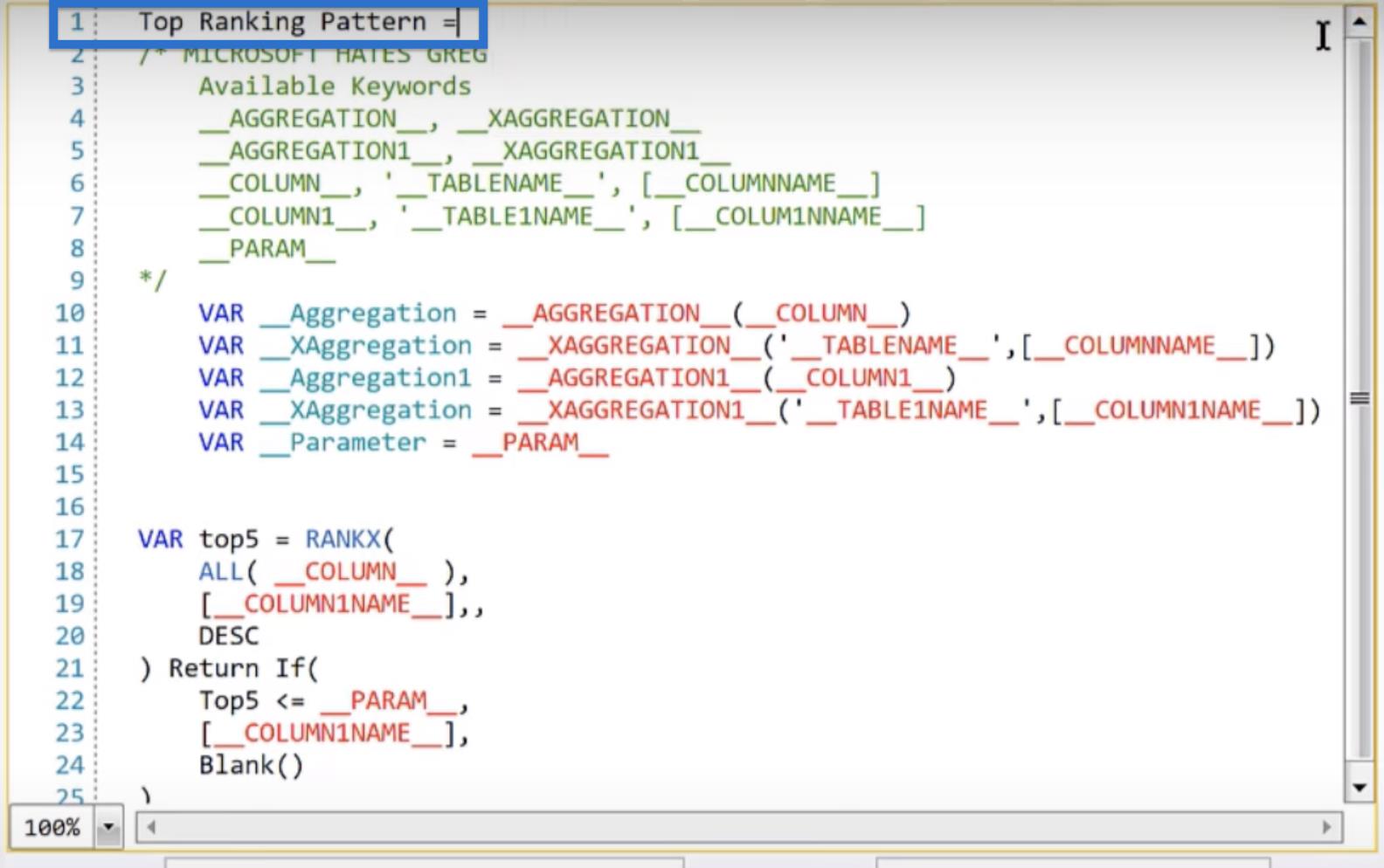Open the 100% zoom level dropdown

tap(109, 827)
